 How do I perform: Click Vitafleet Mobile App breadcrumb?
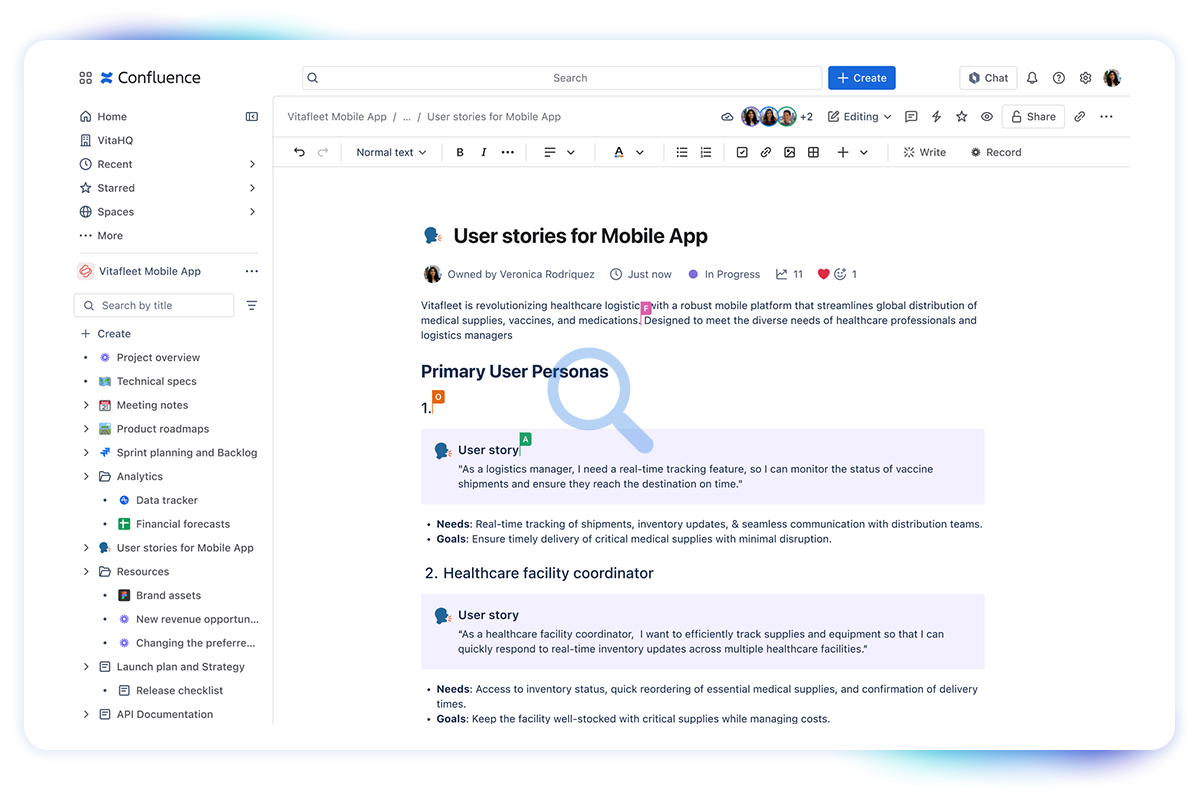337,117
